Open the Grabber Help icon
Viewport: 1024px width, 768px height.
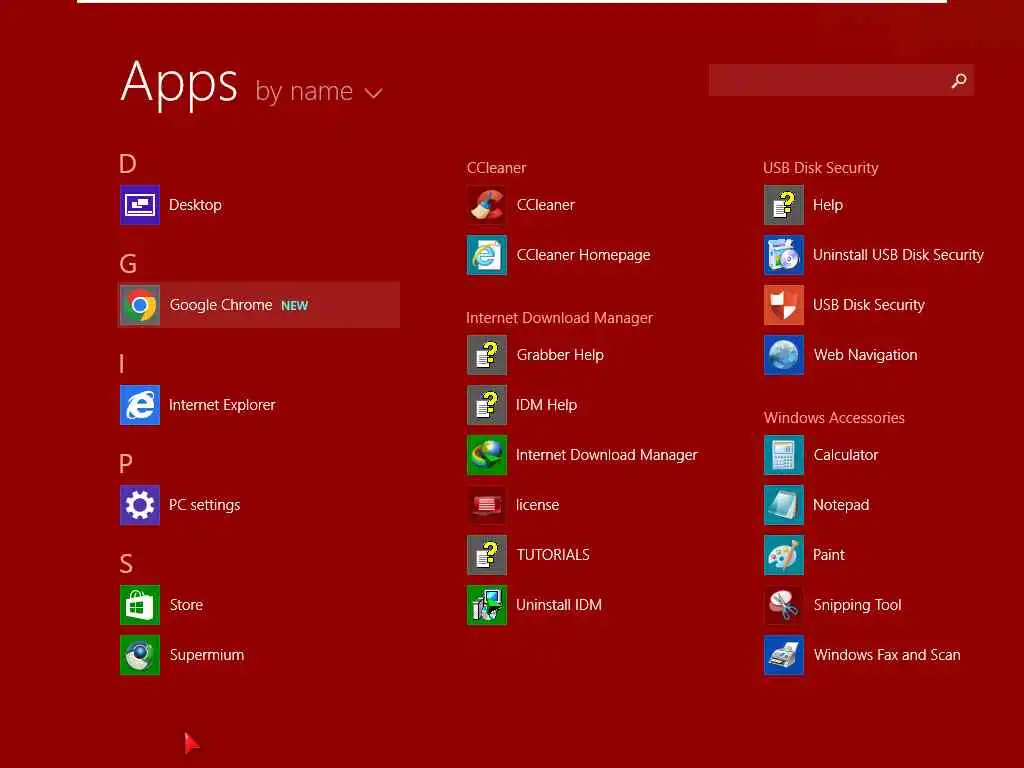pyautogui.click(x=487, y=355)
